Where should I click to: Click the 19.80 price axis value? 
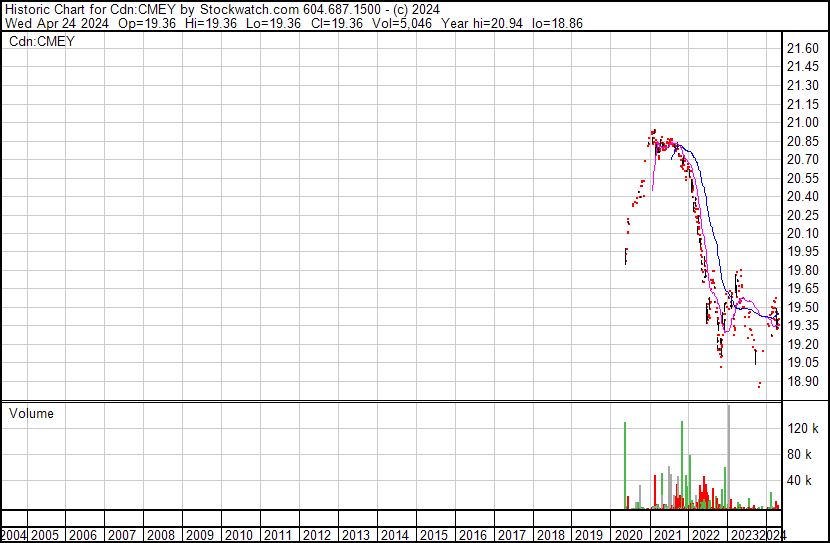(803, 270)
